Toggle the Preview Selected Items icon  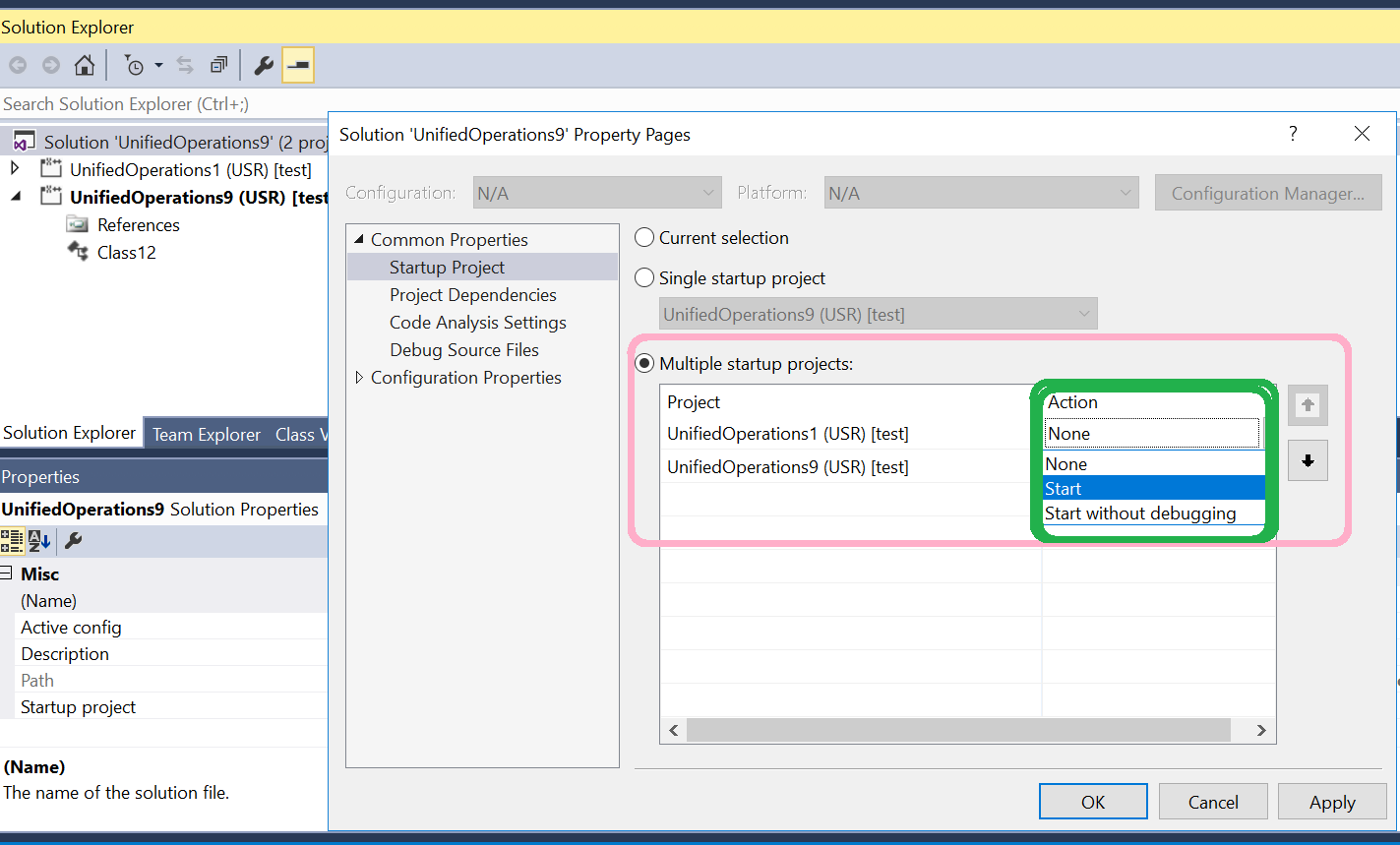point(298,66)
